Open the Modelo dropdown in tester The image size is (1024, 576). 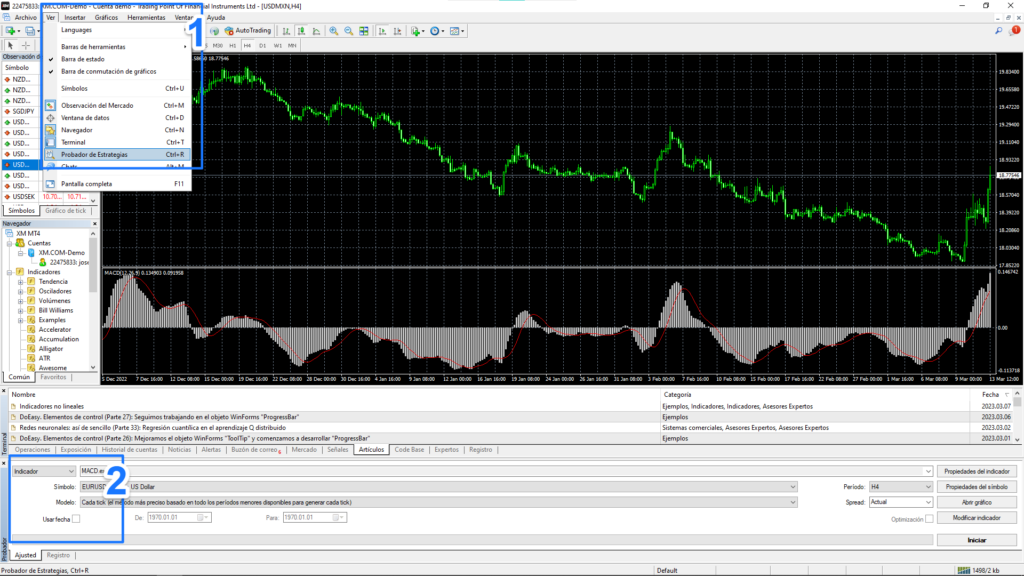pos(438,503)
